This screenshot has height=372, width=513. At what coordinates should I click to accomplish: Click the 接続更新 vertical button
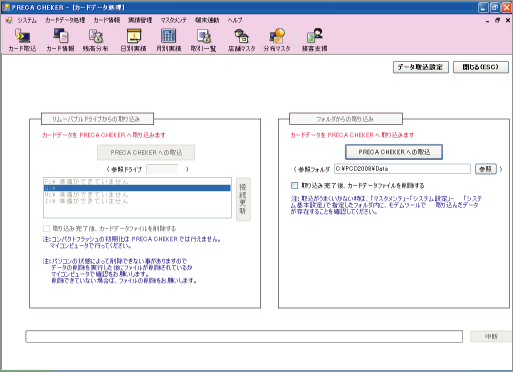pos(243,199)
